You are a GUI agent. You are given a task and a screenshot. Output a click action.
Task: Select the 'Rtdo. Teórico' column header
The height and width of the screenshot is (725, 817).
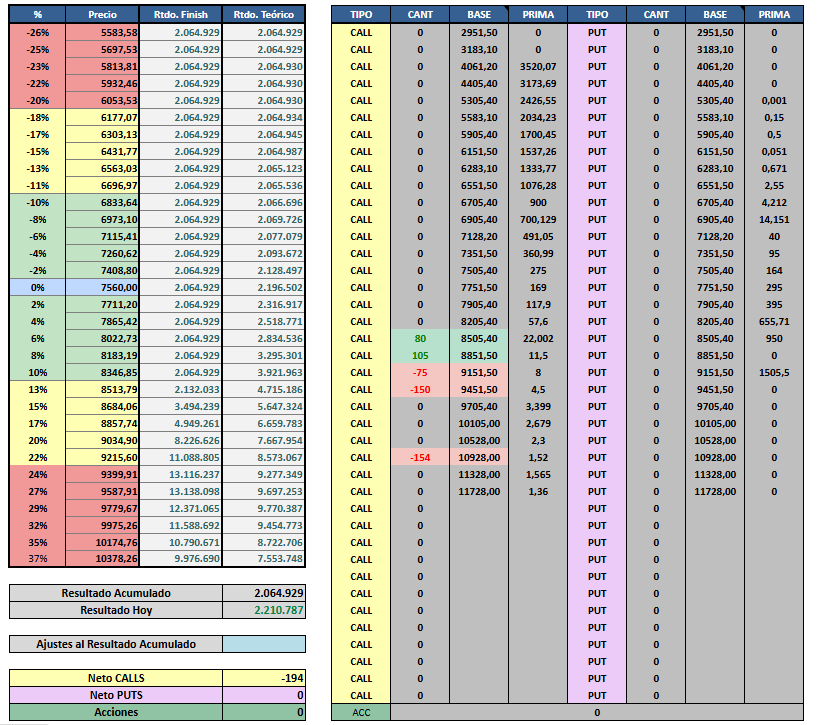[x=264, y=15]
